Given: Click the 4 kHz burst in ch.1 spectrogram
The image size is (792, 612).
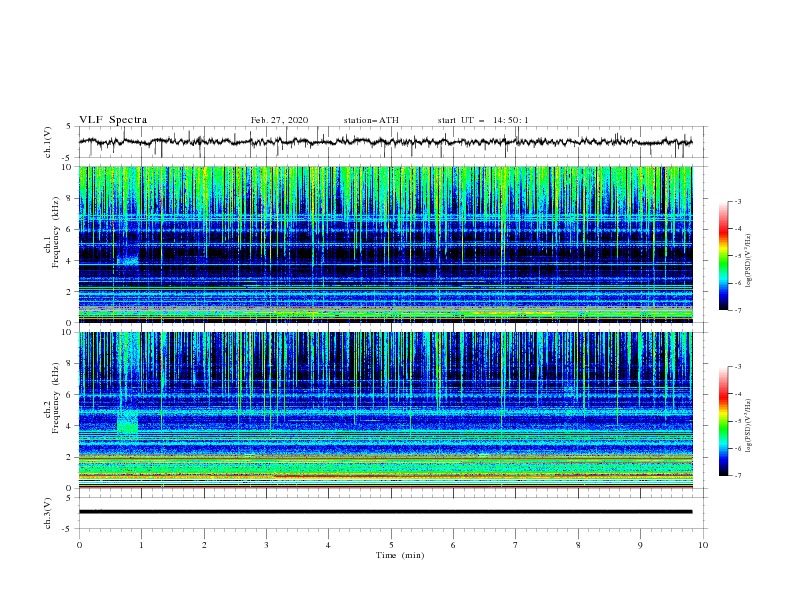Looking at the screenshot, I should pyautogui.click(x=128, y=261).
